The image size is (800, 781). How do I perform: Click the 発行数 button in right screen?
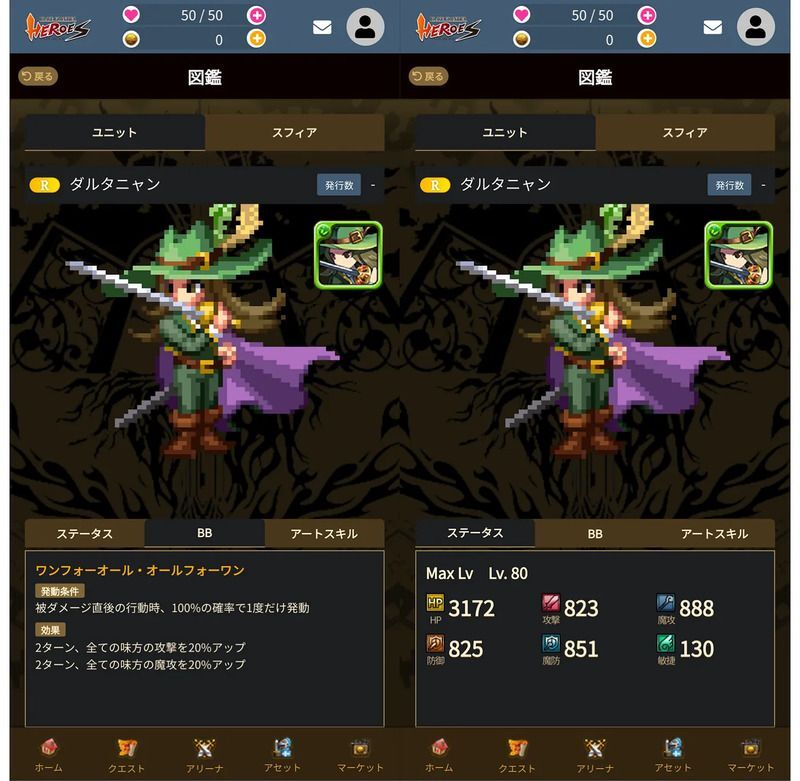[x=730, y=185]
